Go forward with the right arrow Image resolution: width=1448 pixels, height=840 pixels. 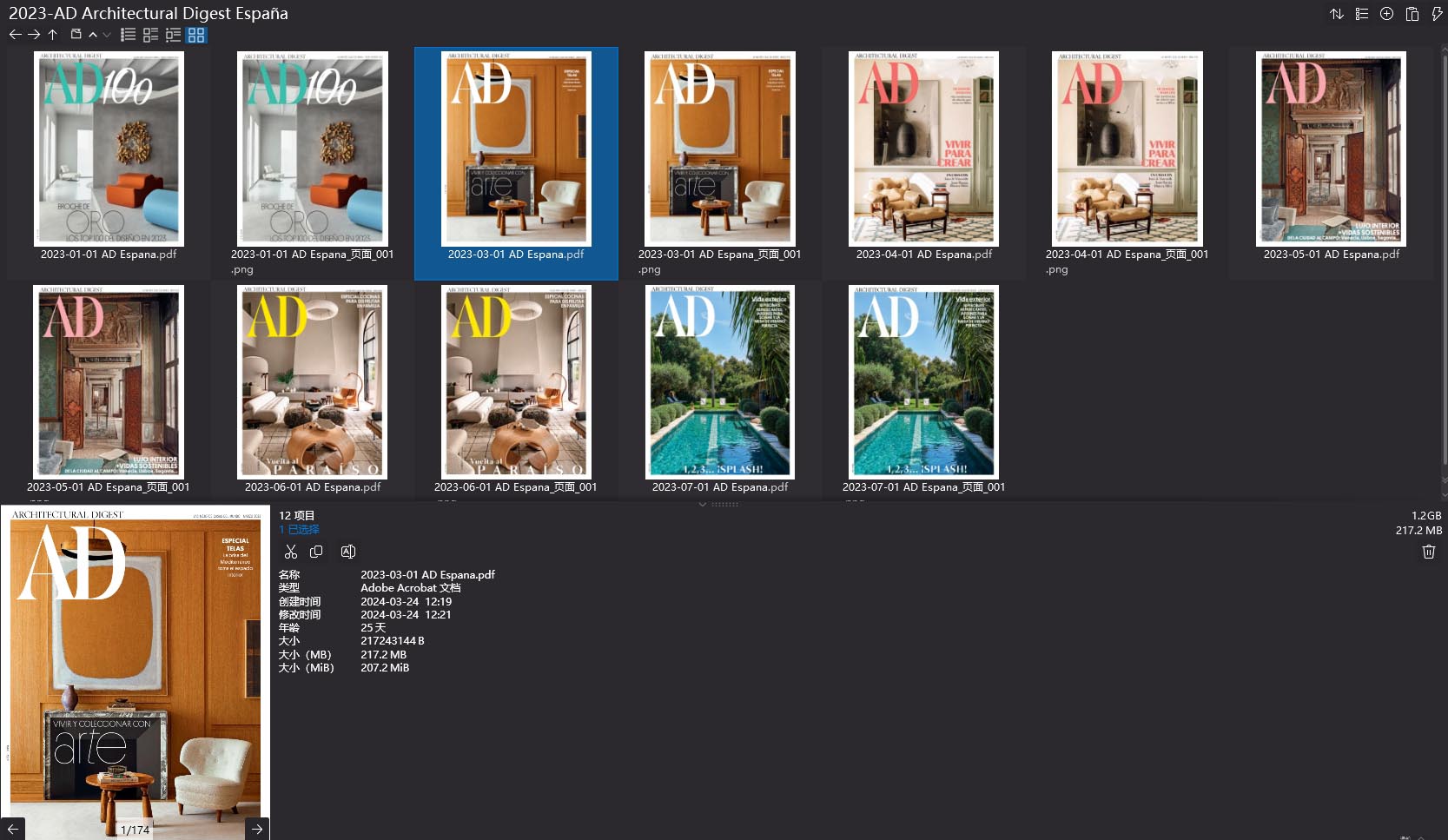(x=34, y=35)
